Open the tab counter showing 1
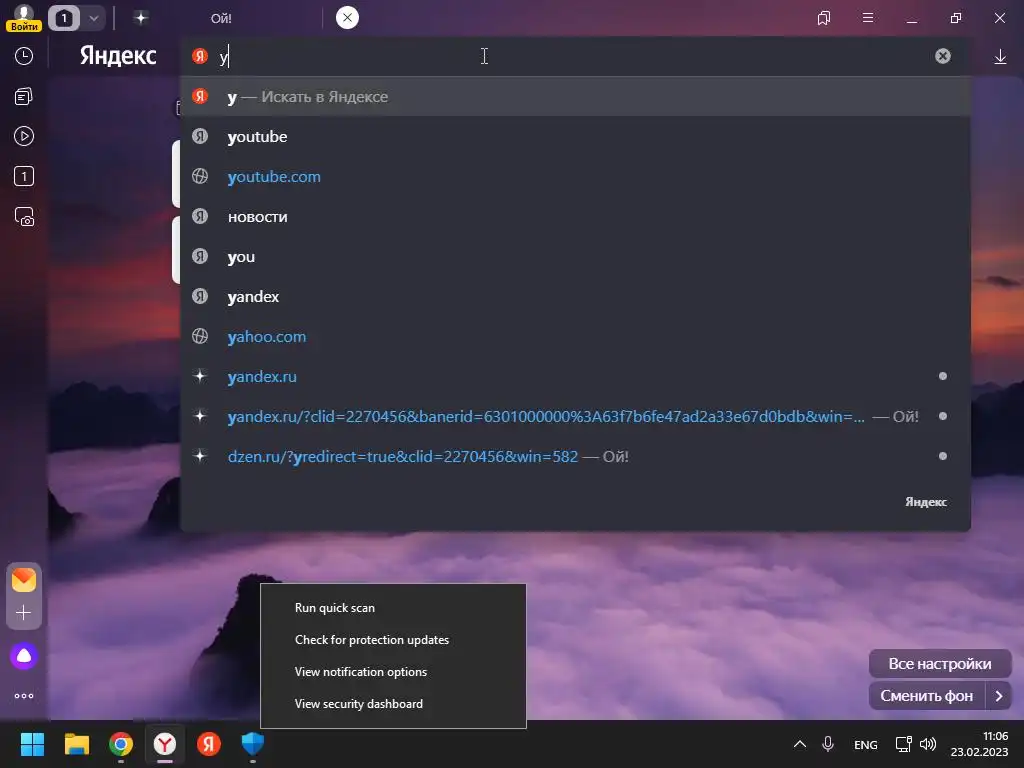The image size is (1024, 768). [64, 18]
